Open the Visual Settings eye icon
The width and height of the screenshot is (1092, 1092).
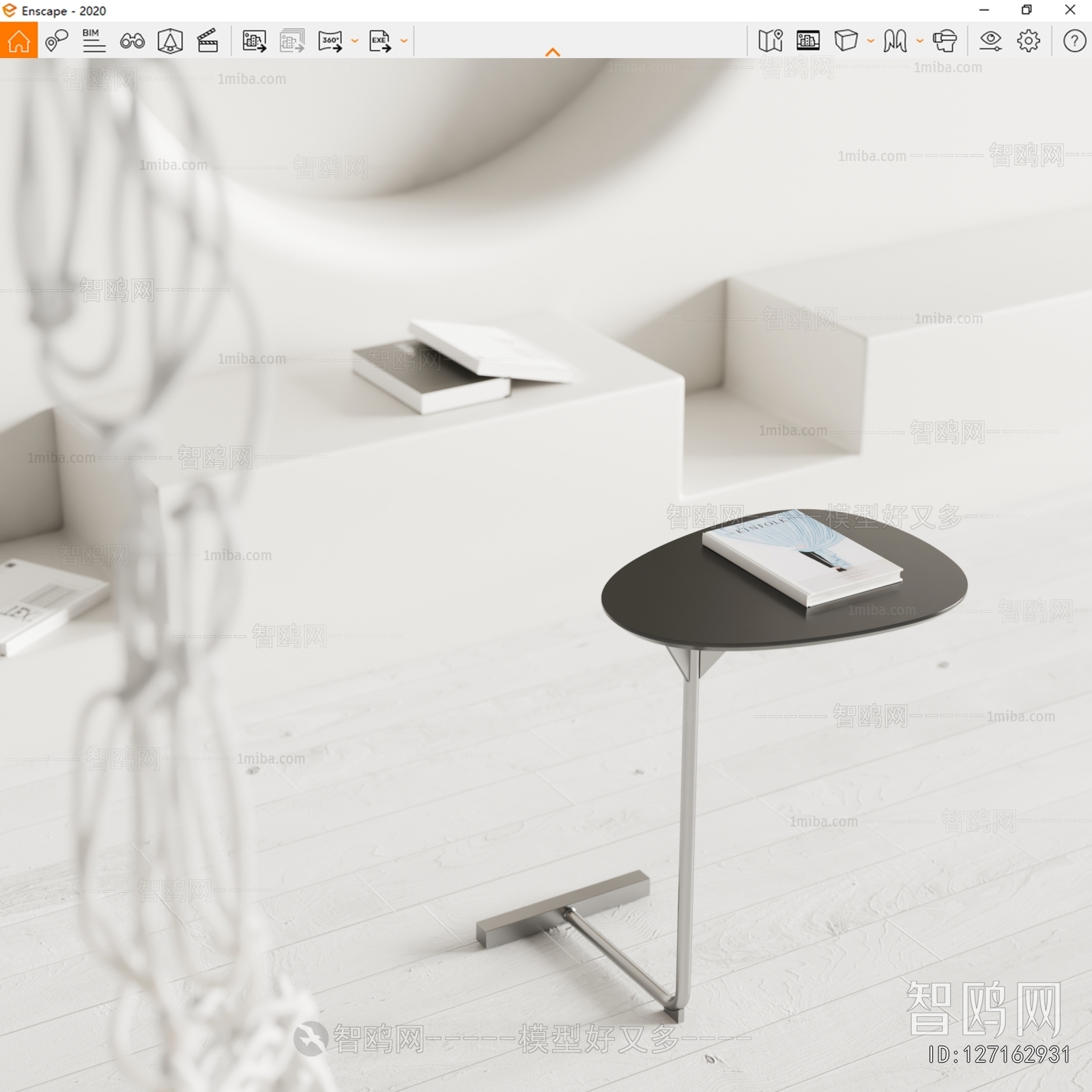[x=990, y=41]
